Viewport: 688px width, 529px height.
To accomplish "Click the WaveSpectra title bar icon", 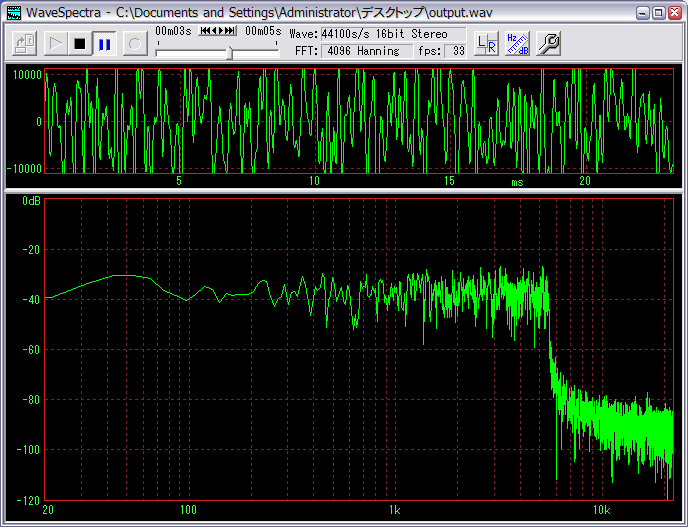I will [x=14, y=12].
